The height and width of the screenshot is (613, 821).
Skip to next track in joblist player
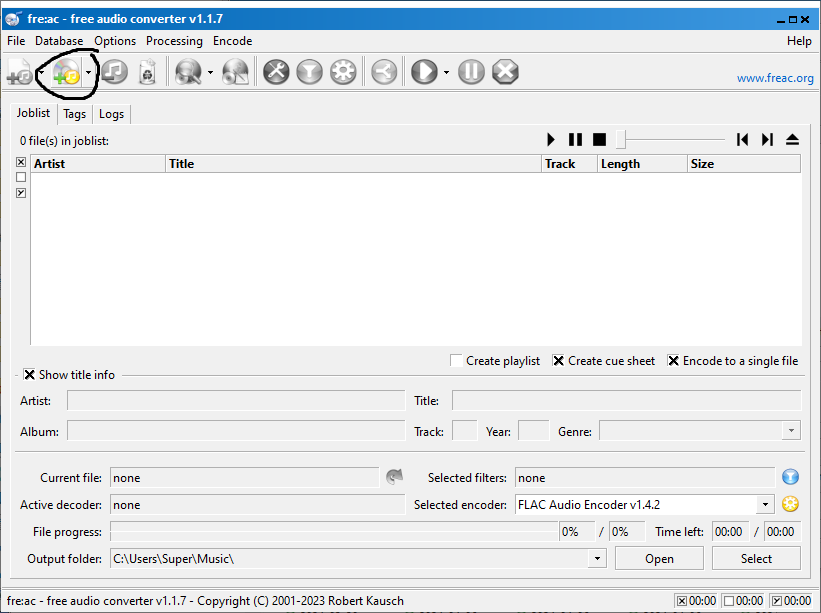[x=767, y=140]
